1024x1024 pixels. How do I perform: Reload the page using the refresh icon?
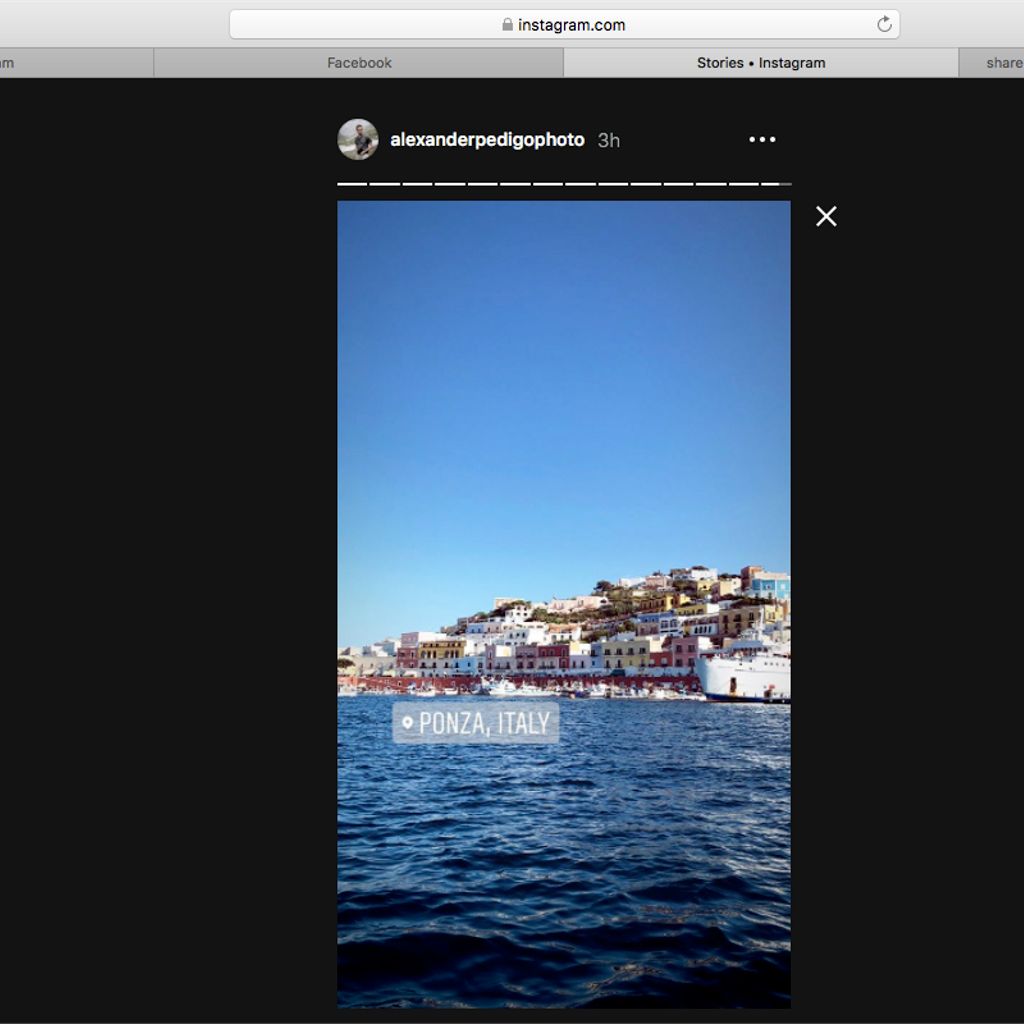(884, 25)
